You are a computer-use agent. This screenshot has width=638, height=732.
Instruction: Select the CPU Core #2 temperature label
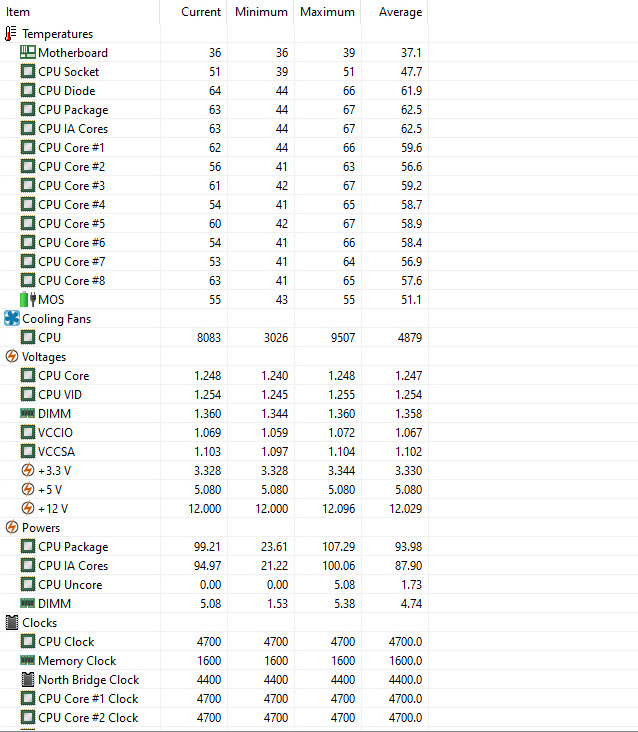coord(72,167)
